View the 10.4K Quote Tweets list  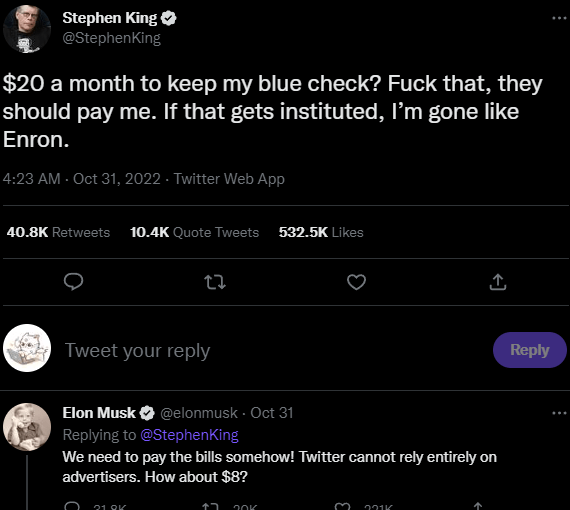coord(194,232)
